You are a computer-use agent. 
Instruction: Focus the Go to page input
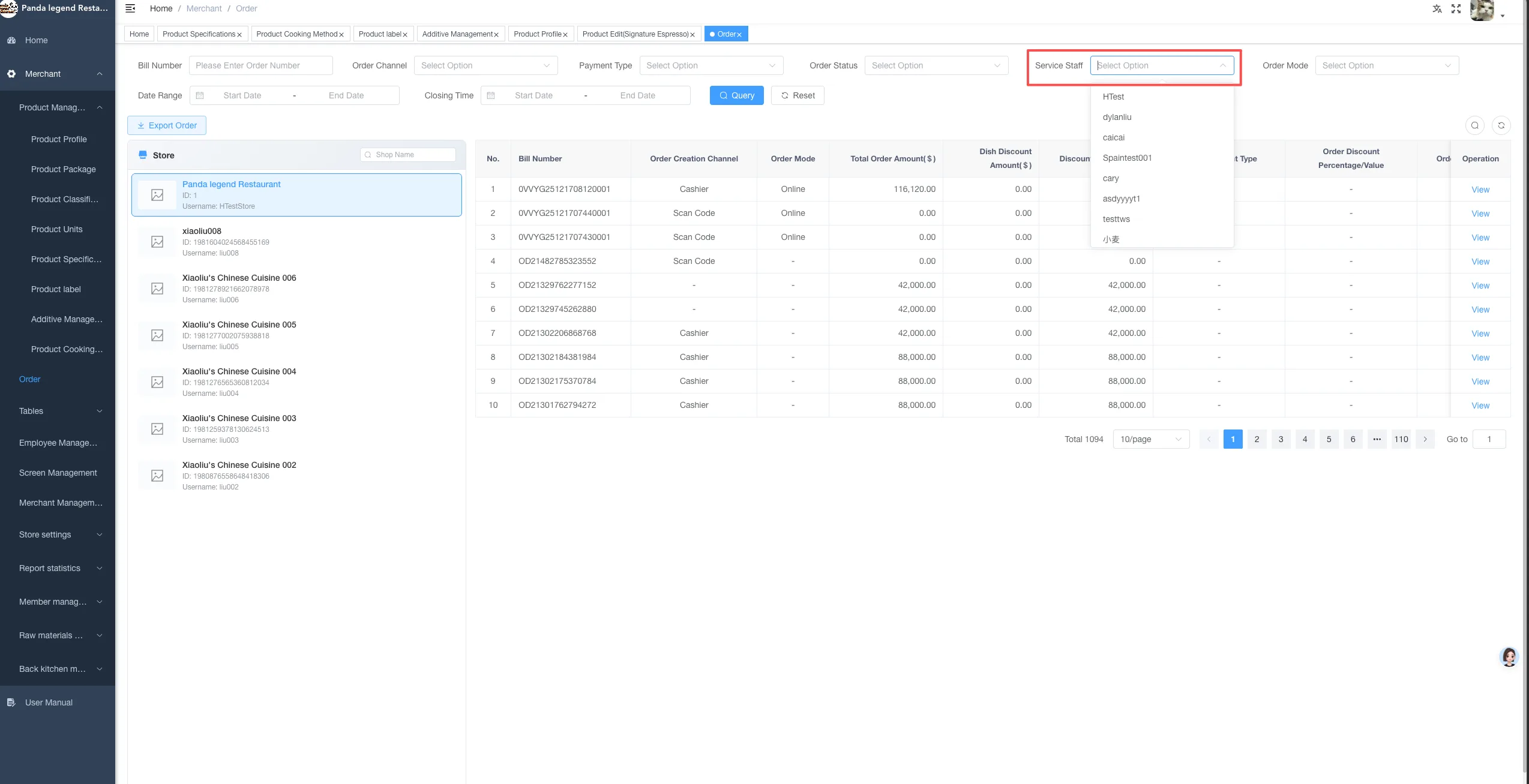tap(1489, 439)
